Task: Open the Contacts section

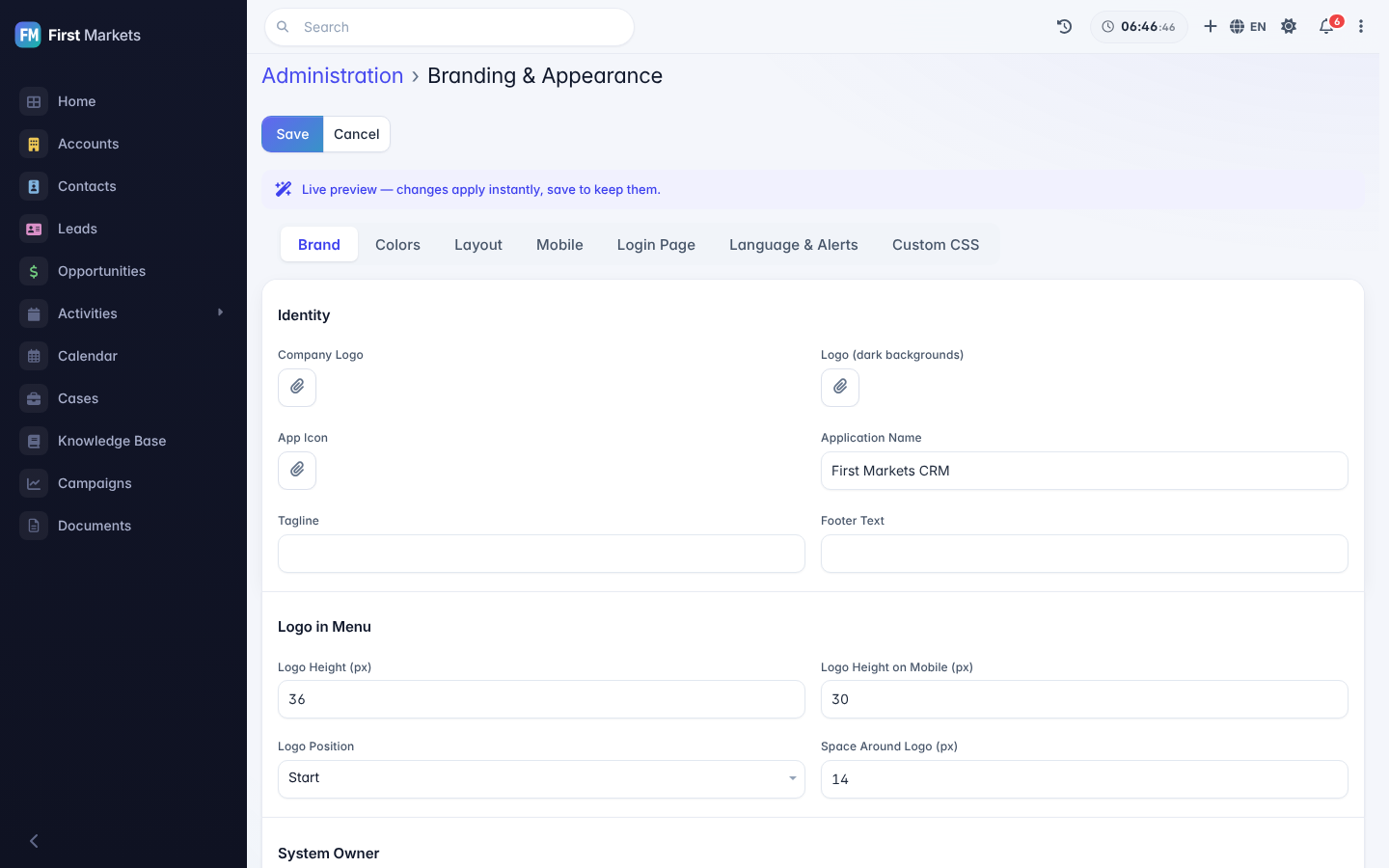Action: tap(123, 186)
